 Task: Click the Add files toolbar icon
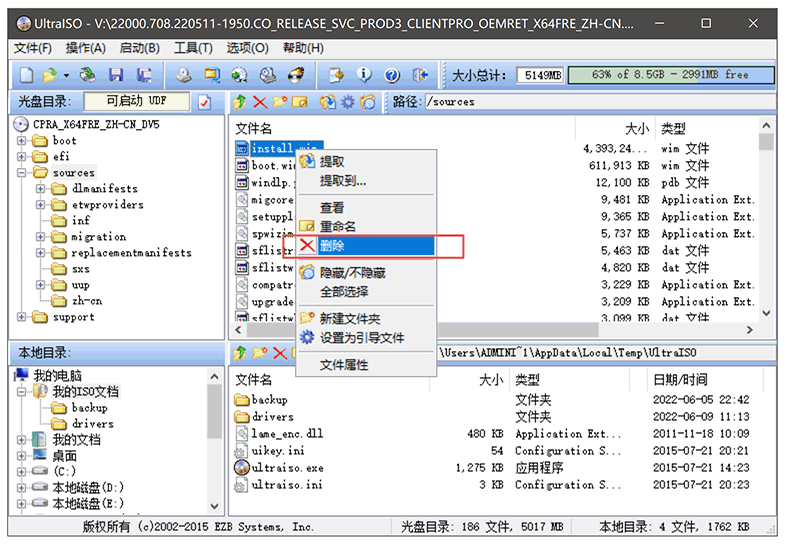(x=336, y=75)
